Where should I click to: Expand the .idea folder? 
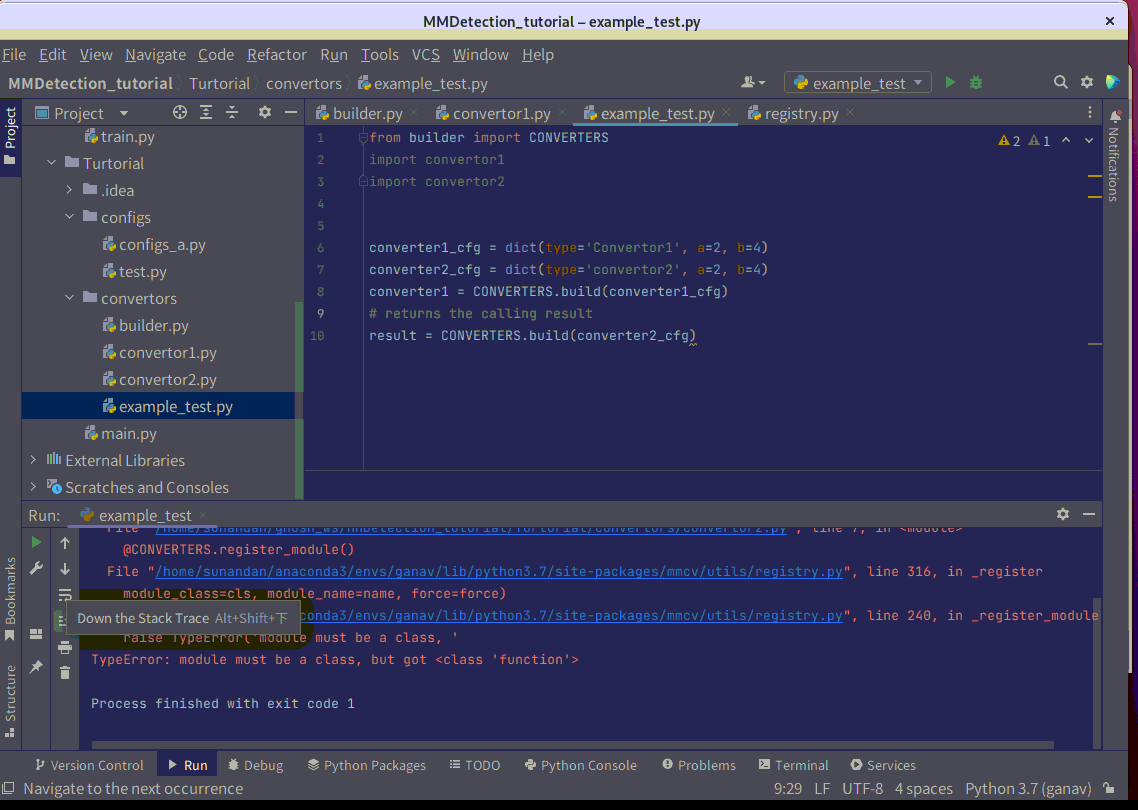click(x=70, y=190)
